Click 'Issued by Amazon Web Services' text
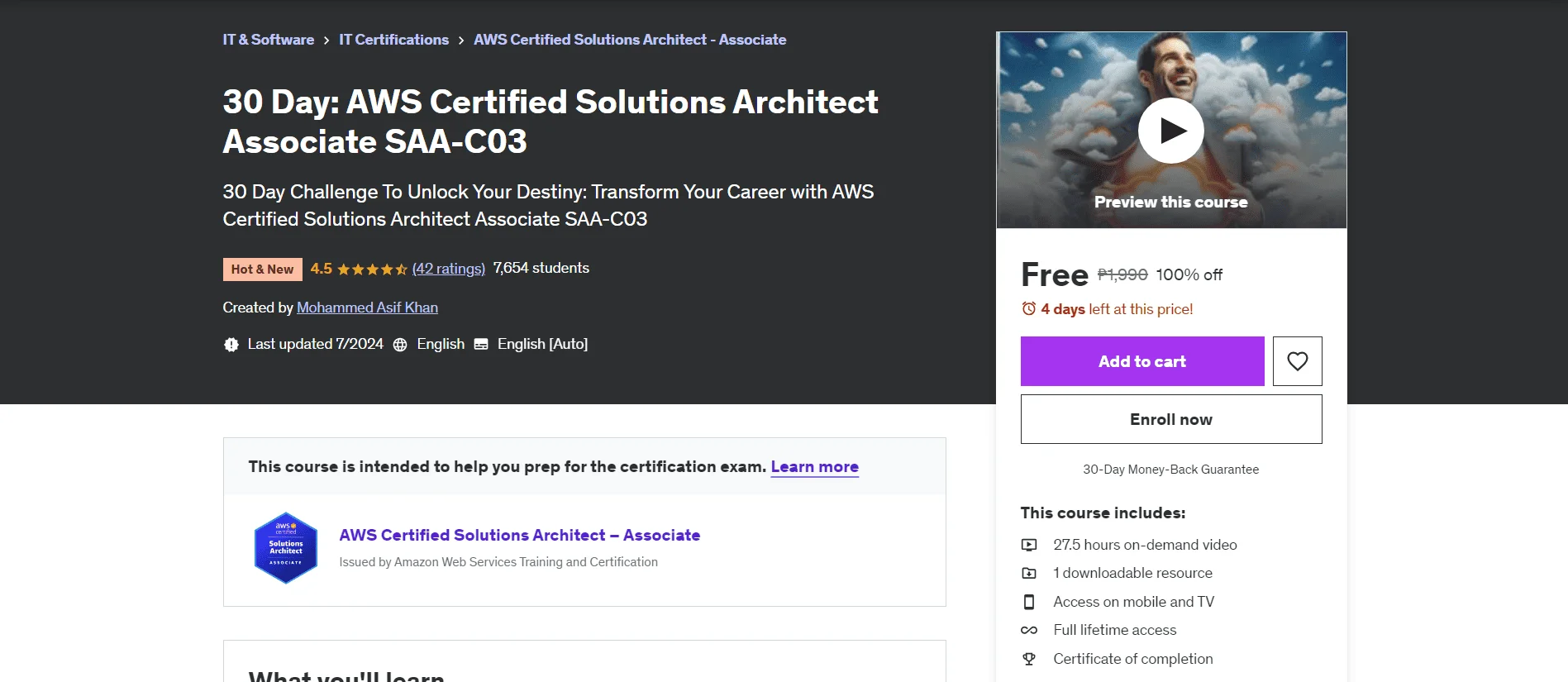The height and width of the screenshot is (682, 1568). 498,562
